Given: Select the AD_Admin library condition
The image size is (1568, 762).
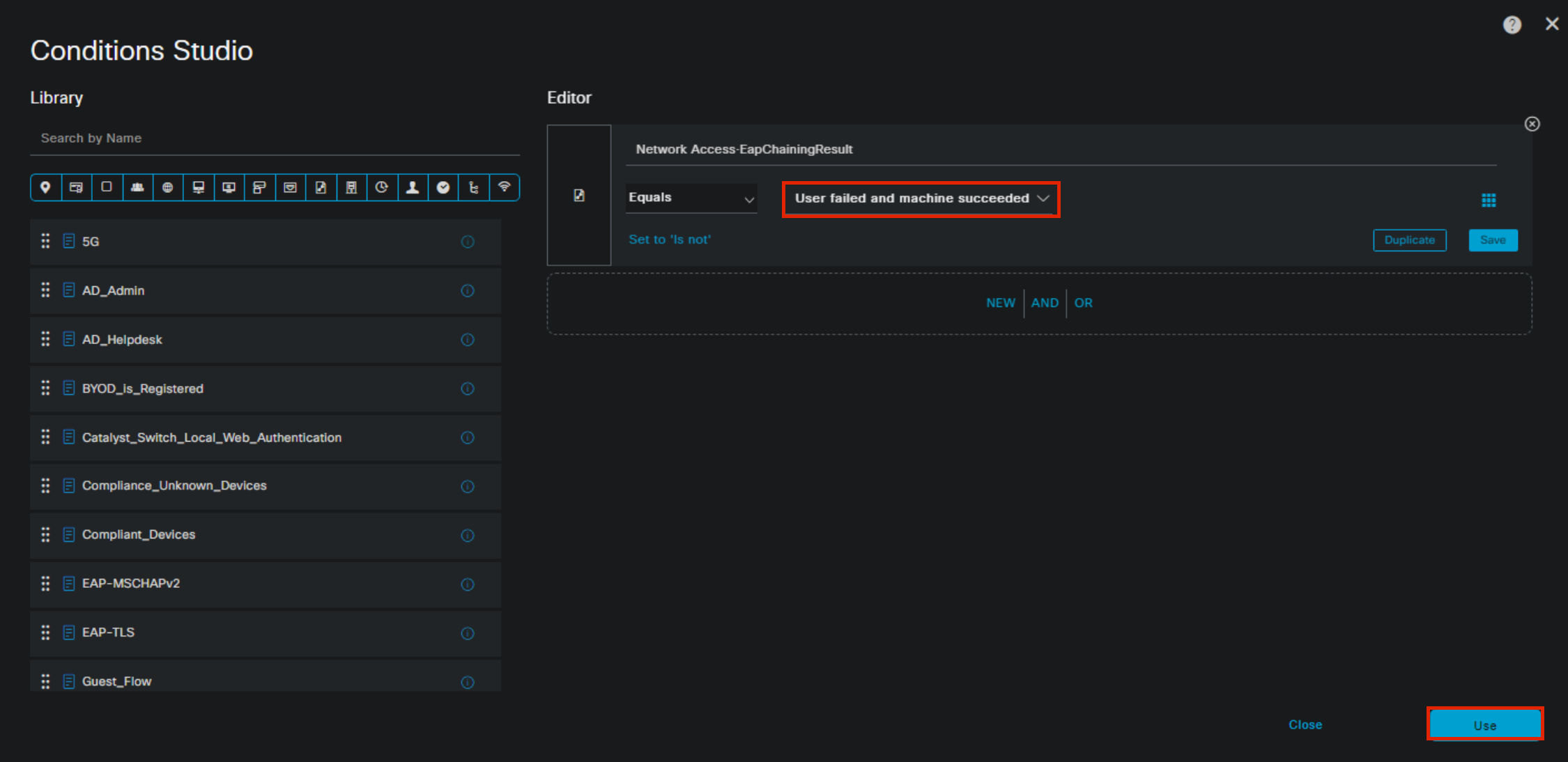Looking at the screenshot, I should [x=266, y=290].
